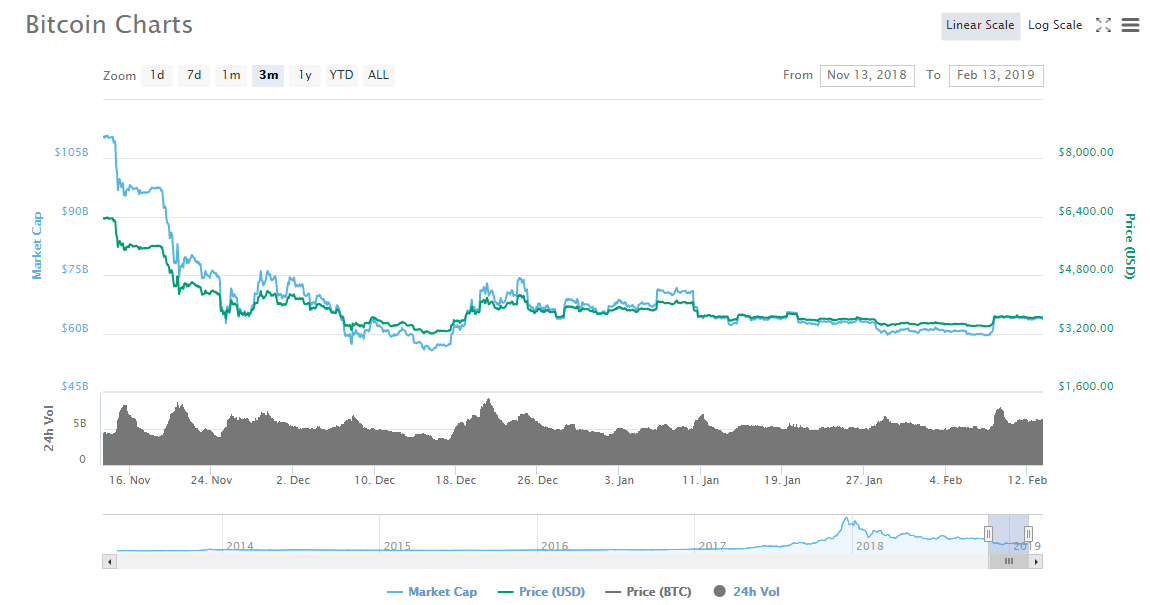
Task: Set zoom to 7d
Action: click(194, 75)
